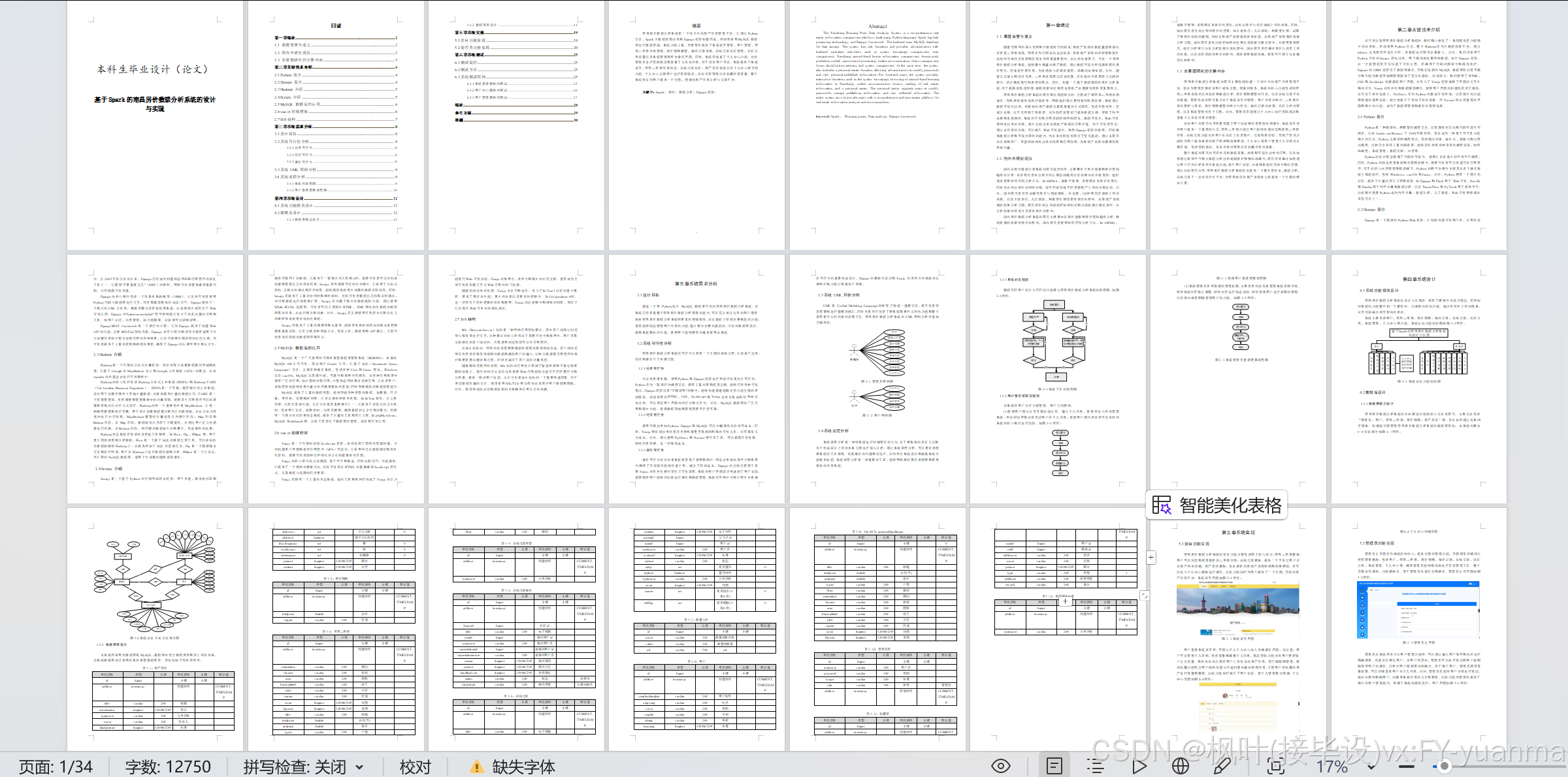Viewport: 1568px width, 777px height.
Task: Click the 校对 proofreading button
Action: (x=416, y=767)
